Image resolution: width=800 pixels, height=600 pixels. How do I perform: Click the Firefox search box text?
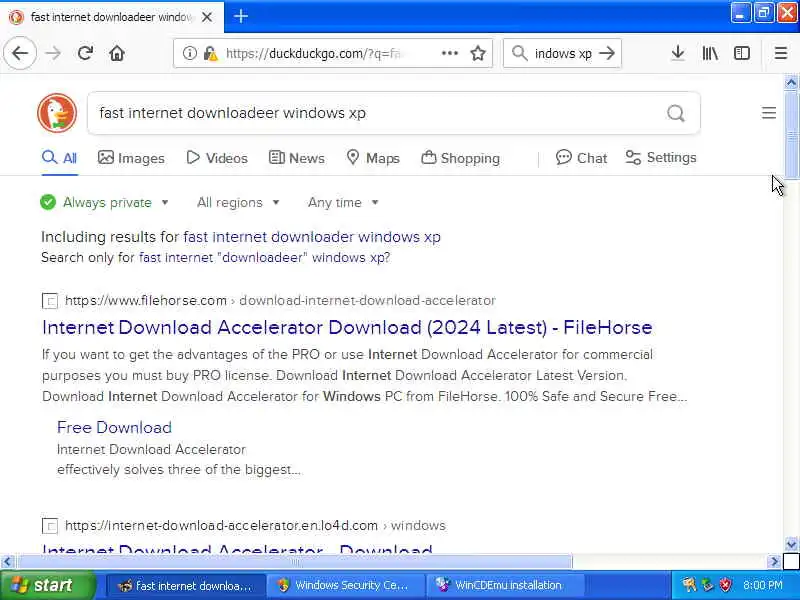tap(563, 53)
